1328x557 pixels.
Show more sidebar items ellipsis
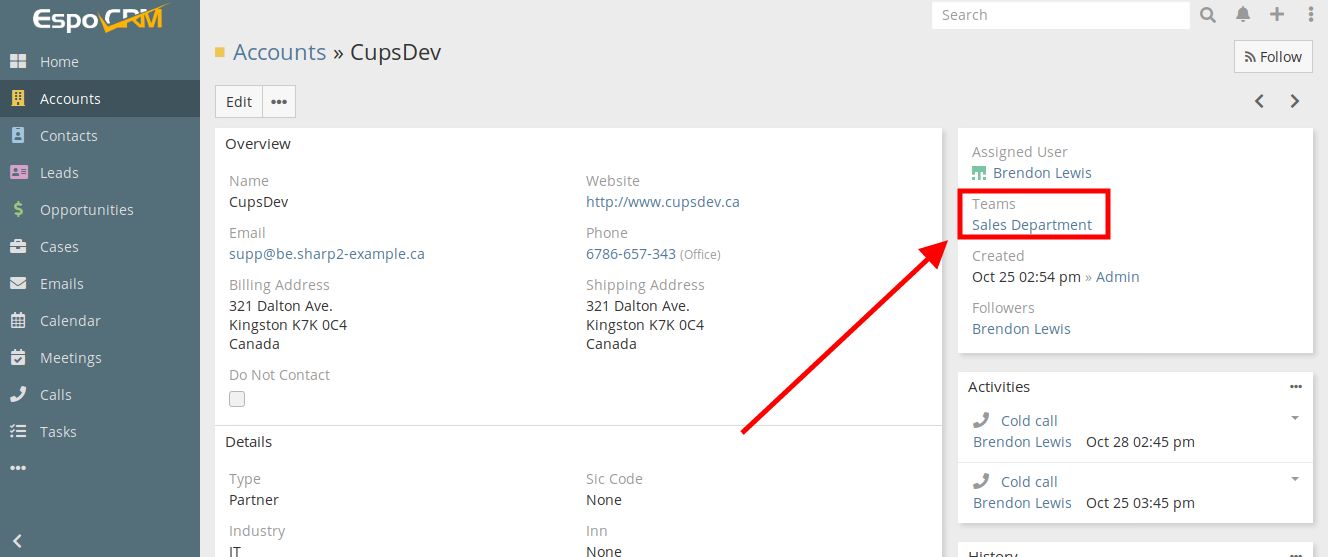click(x=18, y=468)
